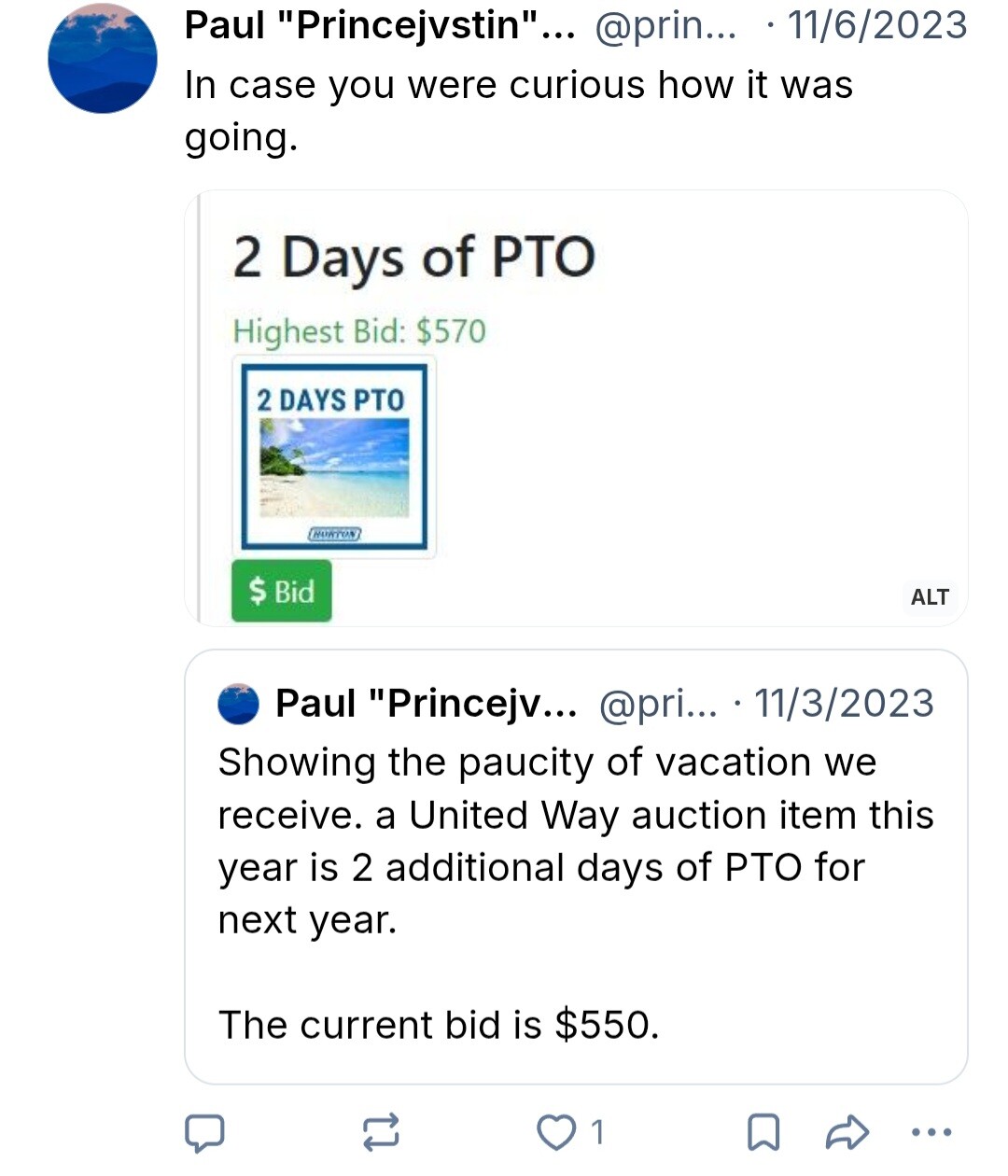Share the post via arrow icon
The image size is (1008, 1176).
pos(847,1132)
